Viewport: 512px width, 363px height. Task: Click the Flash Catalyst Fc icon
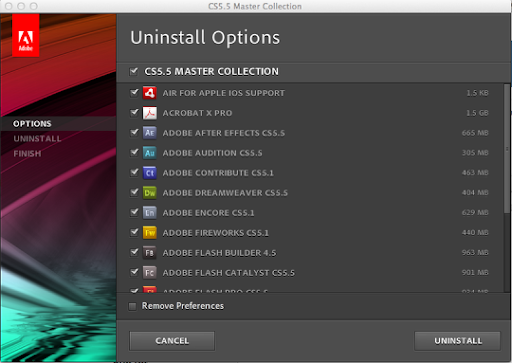point(150,273)
